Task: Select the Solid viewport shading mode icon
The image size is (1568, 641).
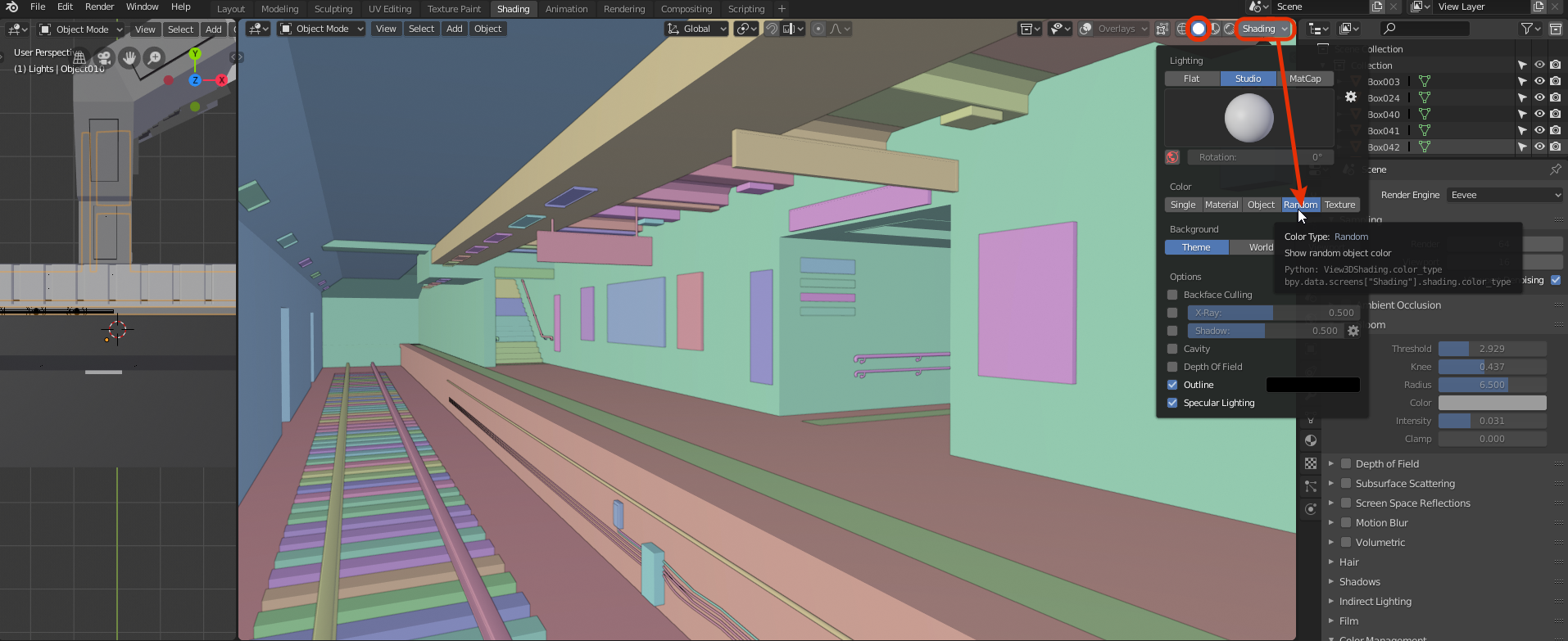Action: (x=1199, y=29)
